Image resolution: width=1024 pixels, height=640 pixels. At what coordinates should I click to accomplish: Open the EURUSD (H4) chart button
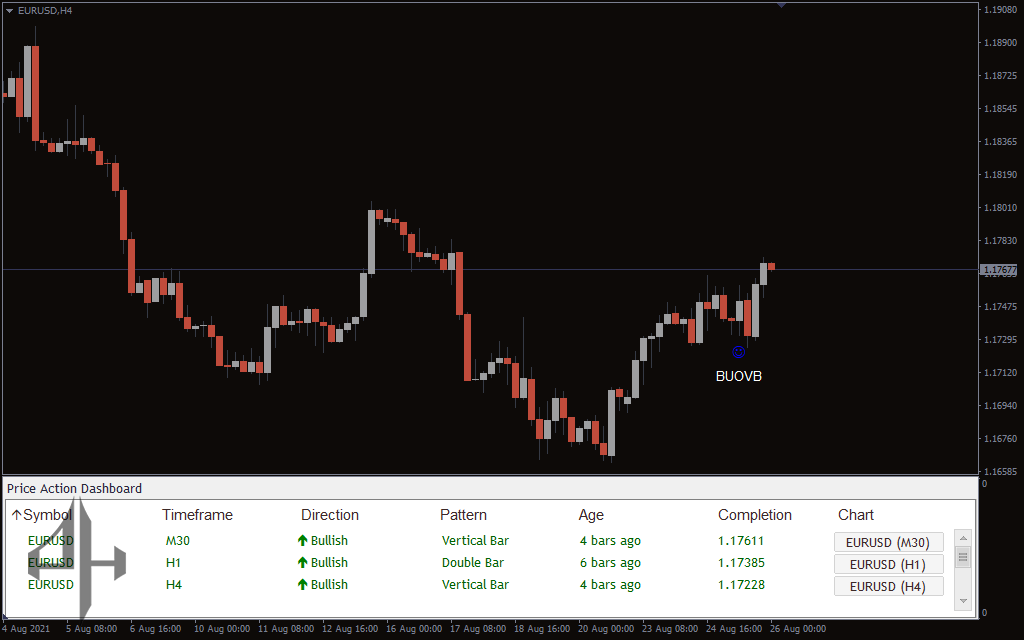(888, 586)
